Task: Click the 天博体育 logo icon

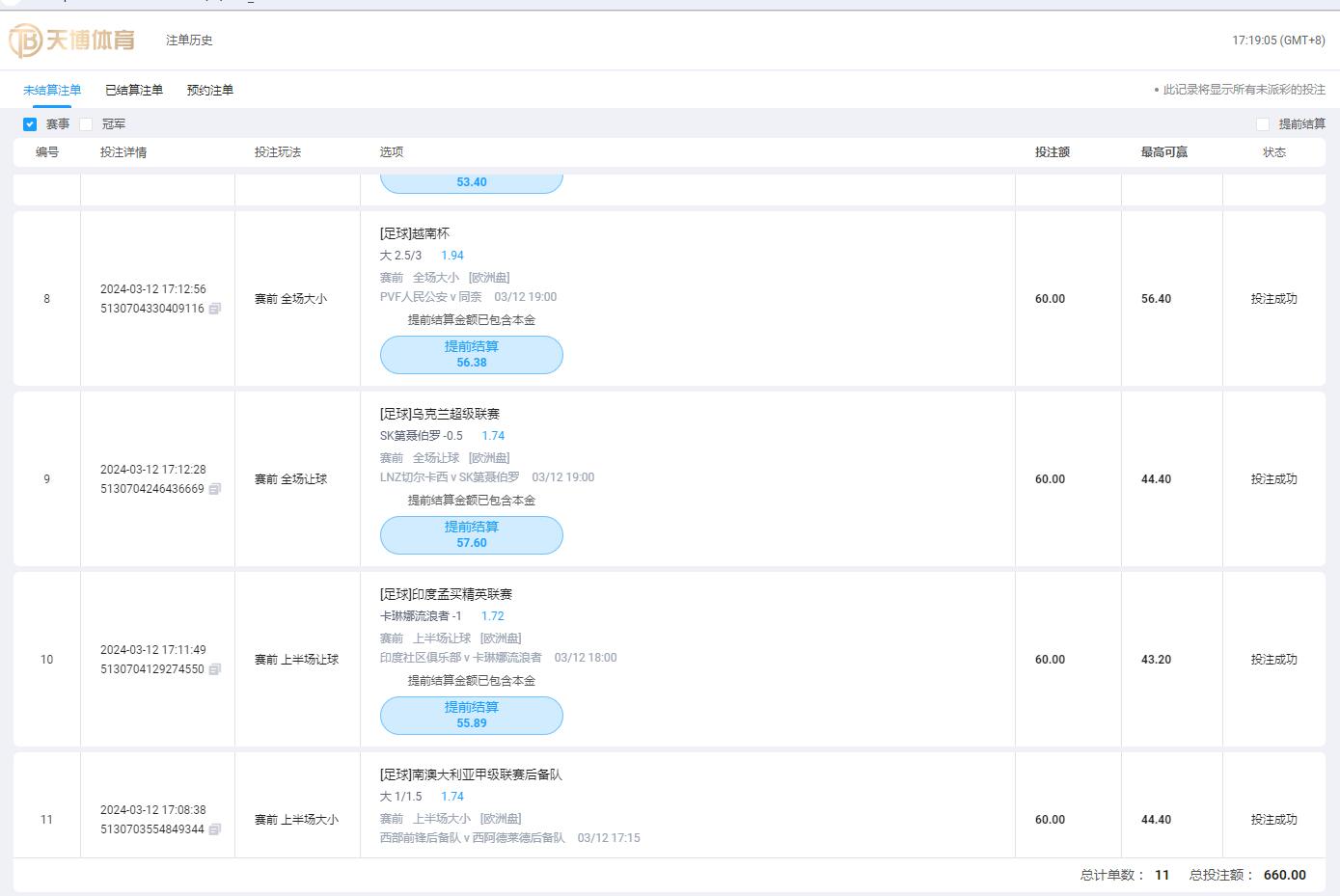Action: click(25, 41)
